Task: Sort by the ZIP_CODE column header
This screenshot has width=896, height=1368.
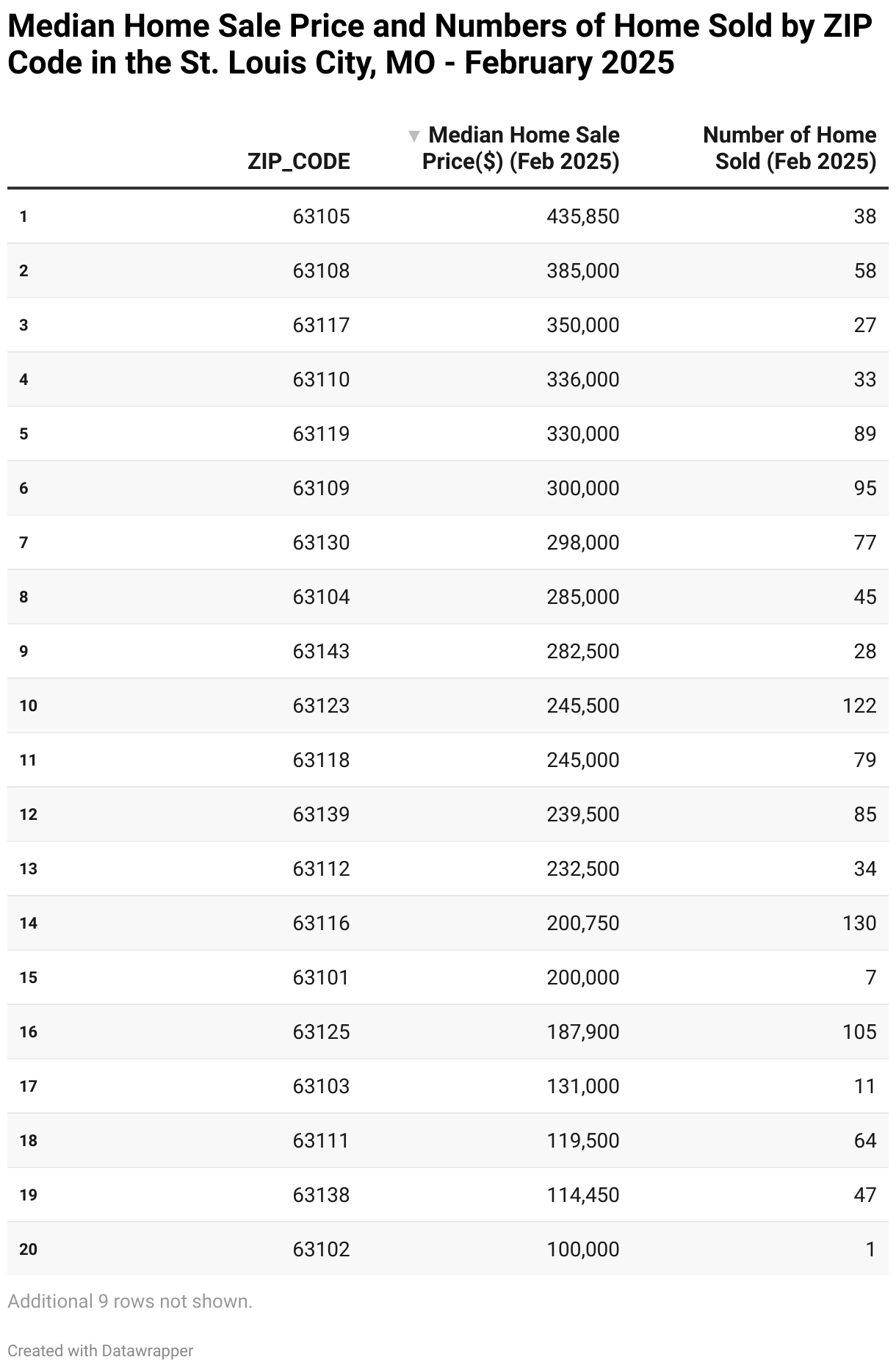Action: click(x=298, y=161)
